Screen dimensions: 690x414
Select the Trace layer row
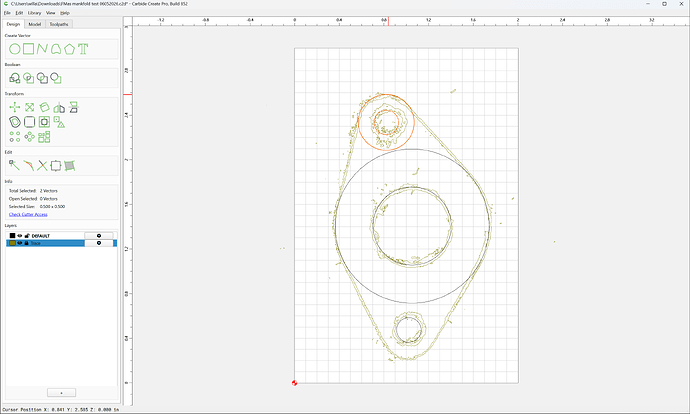coord(62,243)
